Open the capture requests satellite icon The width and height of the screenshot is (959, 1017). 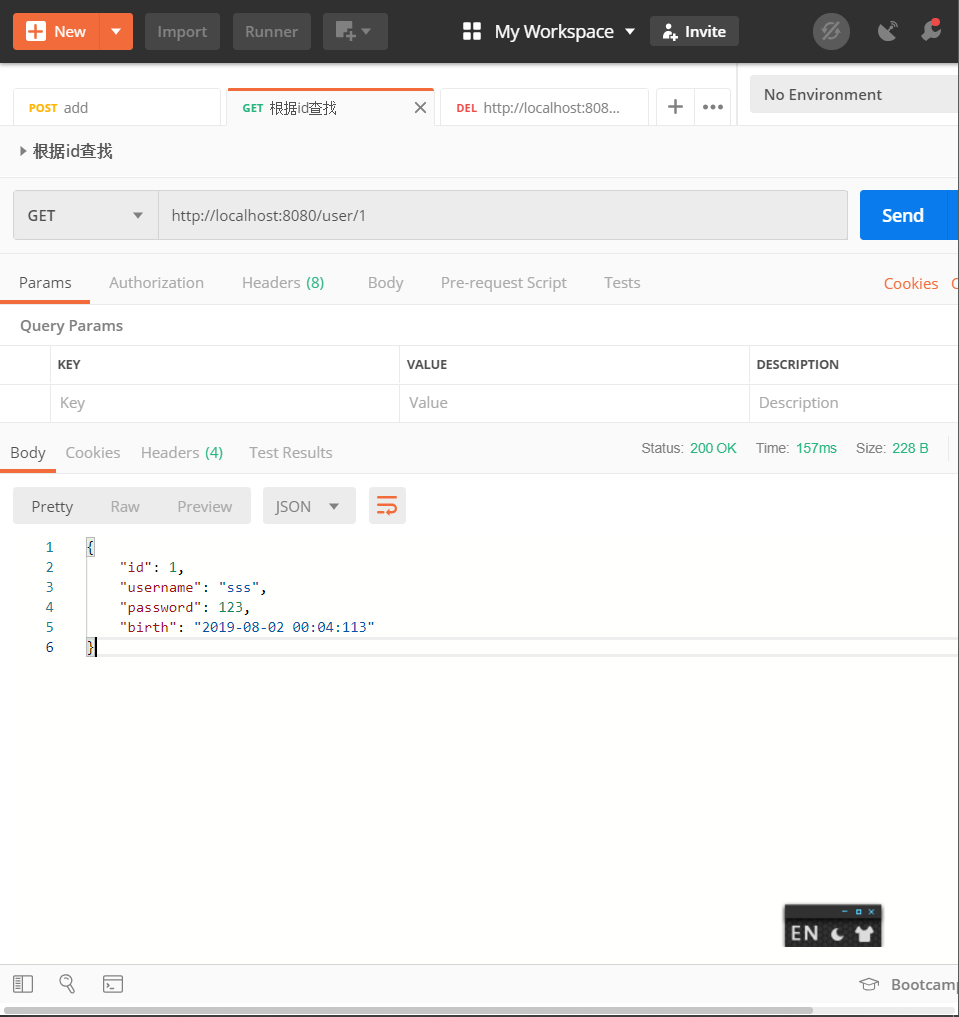coord(887,31)
